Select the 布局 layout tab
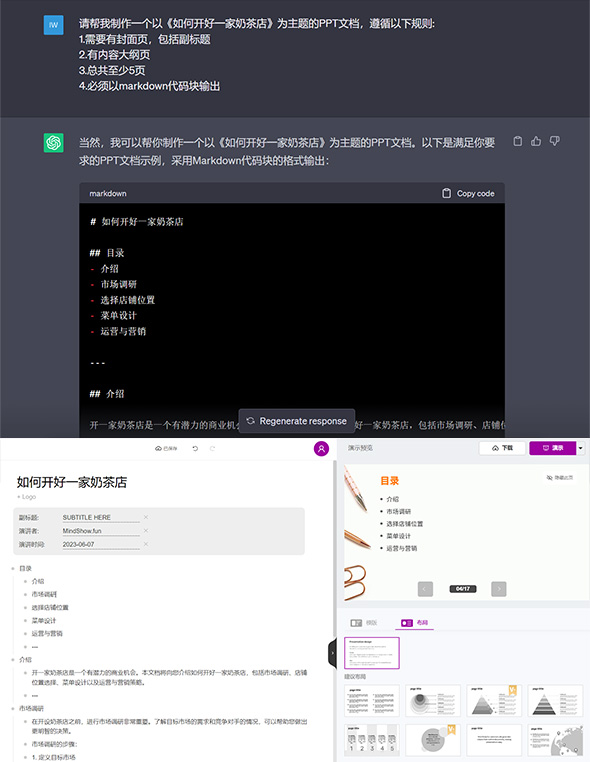The width and height of the screenshot is (590, 762). pos(415,623)
